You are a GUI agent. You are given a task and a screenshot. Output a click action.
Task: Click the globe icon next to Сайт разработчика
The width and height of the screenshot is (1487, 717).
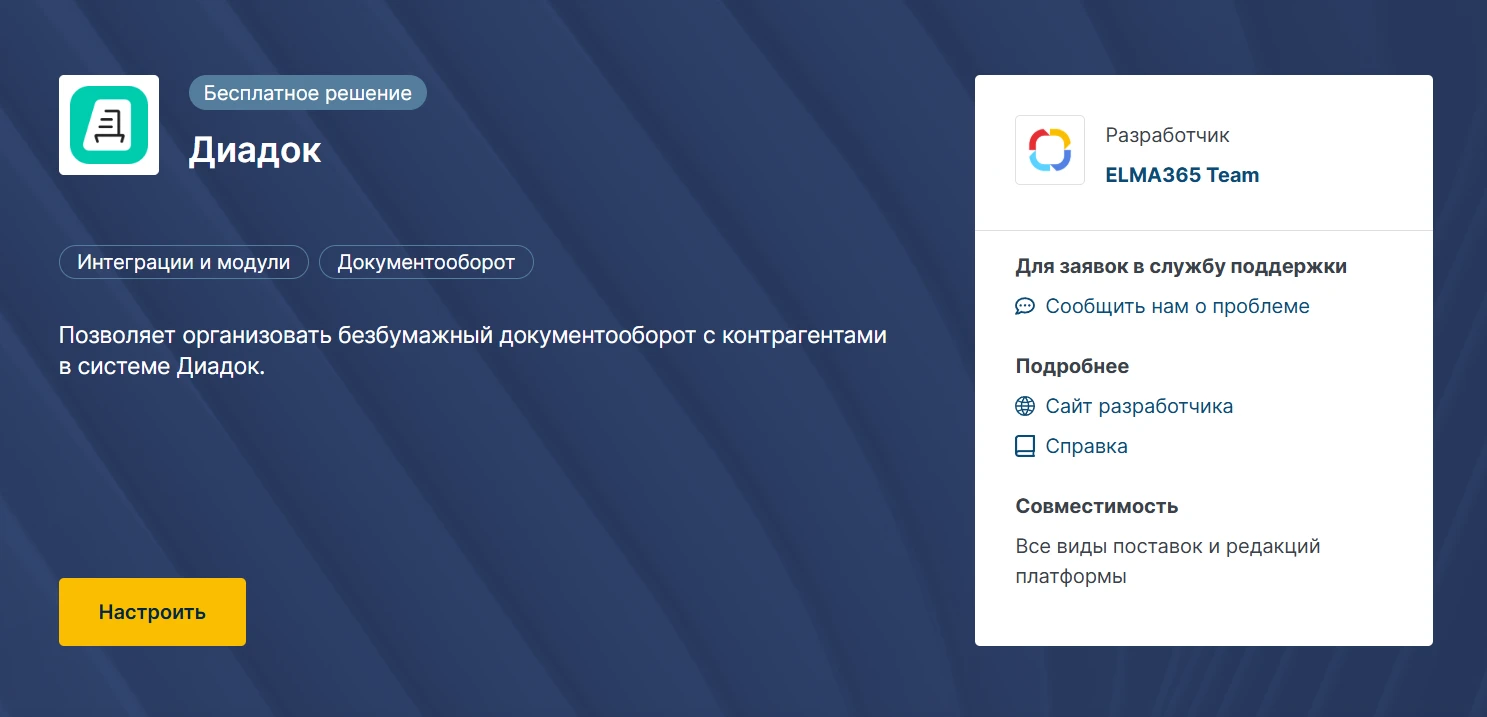tap(1024, 407)
